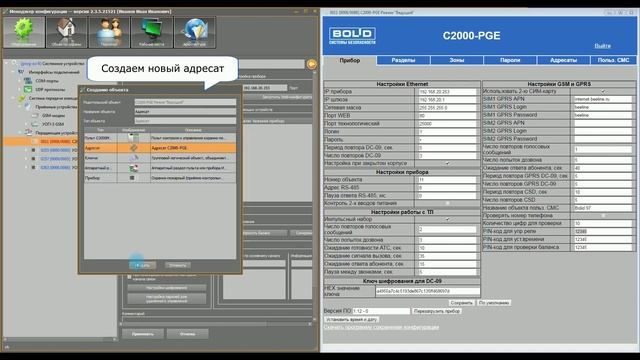
Task: Expand the root system devices tree node
Action: [7, 63]
